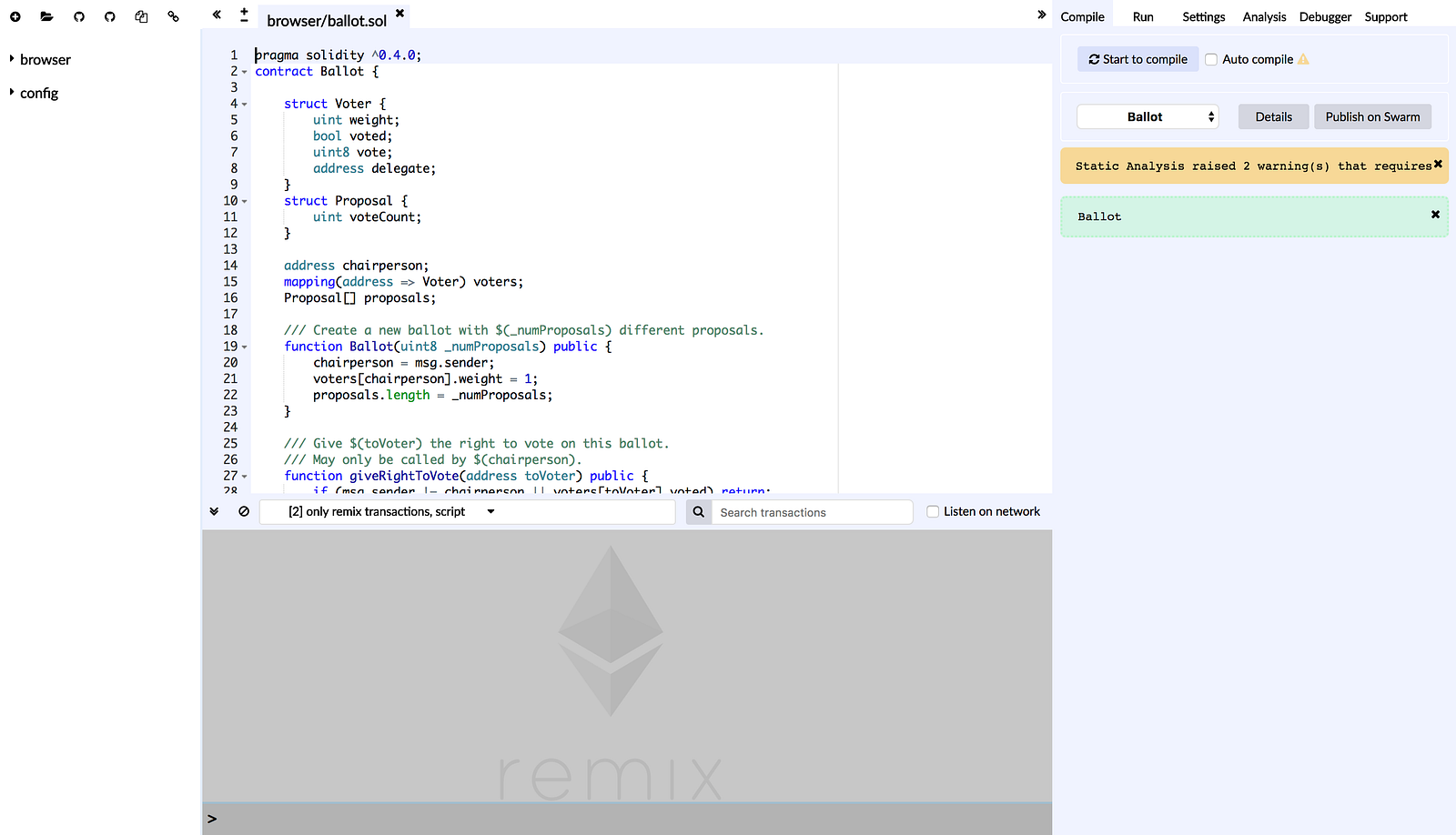This screenshot has height=835, width=1456.
Task: Click line number 13 in the gutter
Action: point(230,249)
